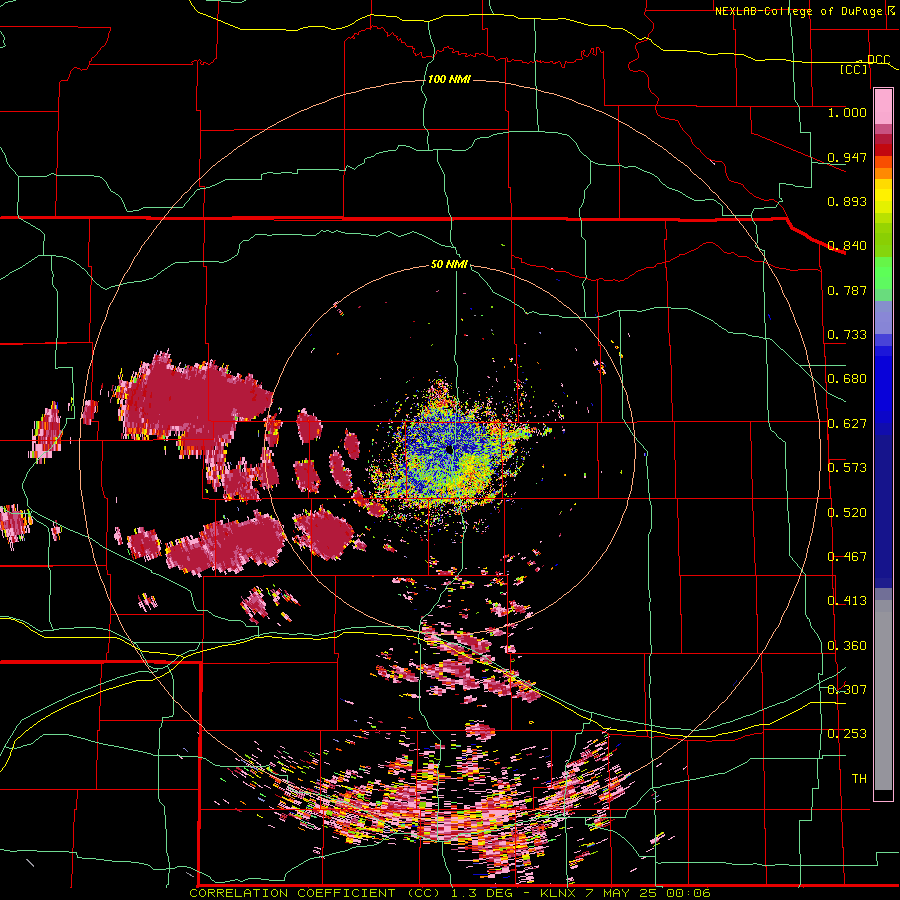
Task: Select the 0.307 scale label
Action: coord(847,690)
